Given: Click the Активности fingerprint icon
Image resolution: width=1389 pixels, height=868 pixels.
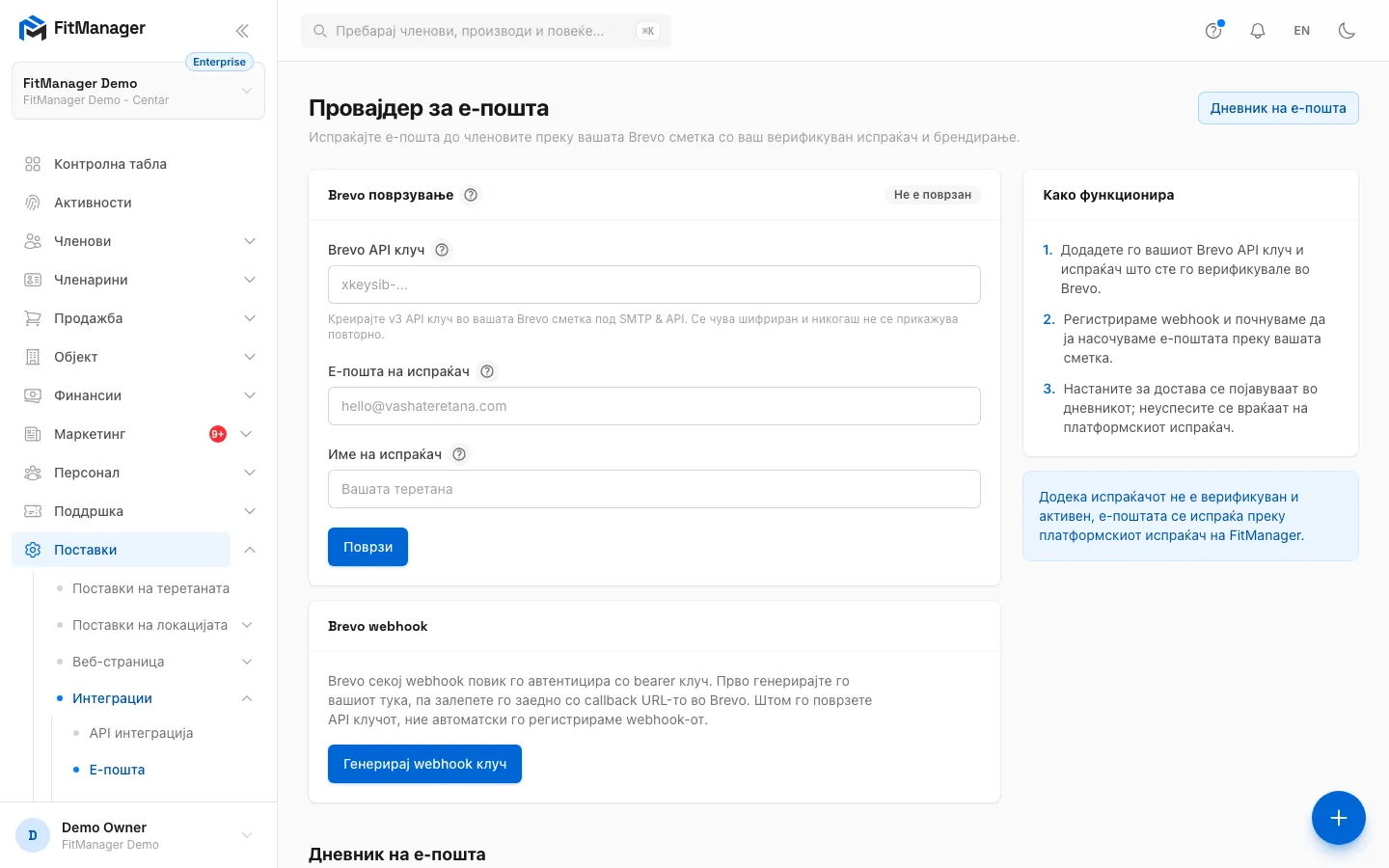Looking at the screenshot, I should [x=33, y=203].
